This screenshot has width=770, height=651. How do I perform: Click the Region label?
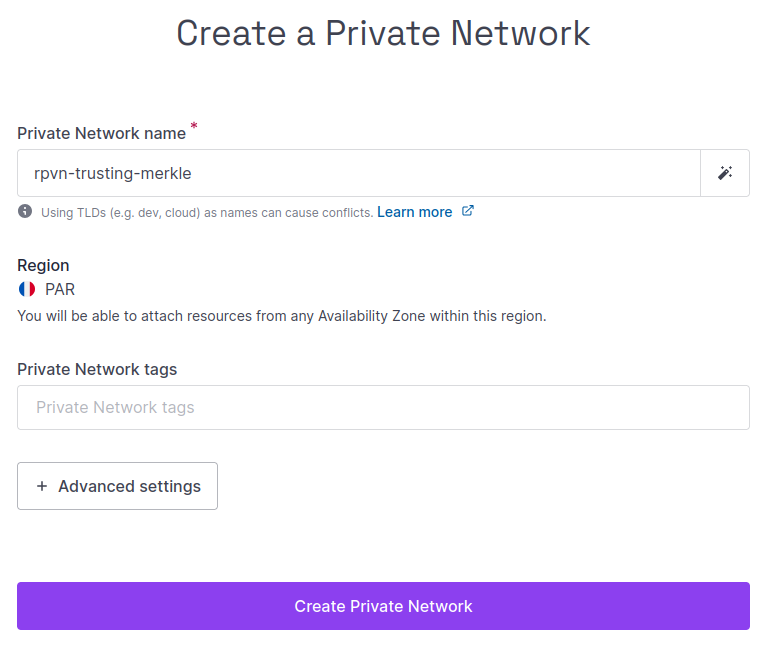(x=43, y=265)
